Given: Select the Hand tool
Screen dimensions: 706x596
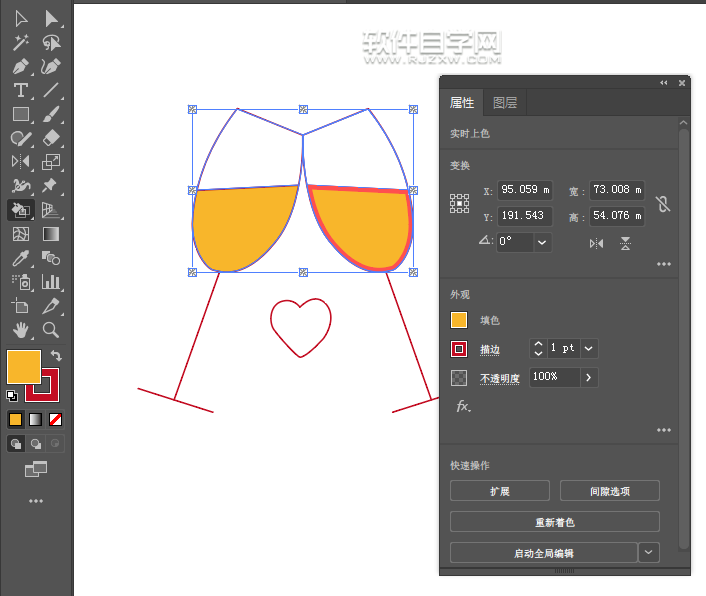Looking at the screenshot, I should coord(21,330).
